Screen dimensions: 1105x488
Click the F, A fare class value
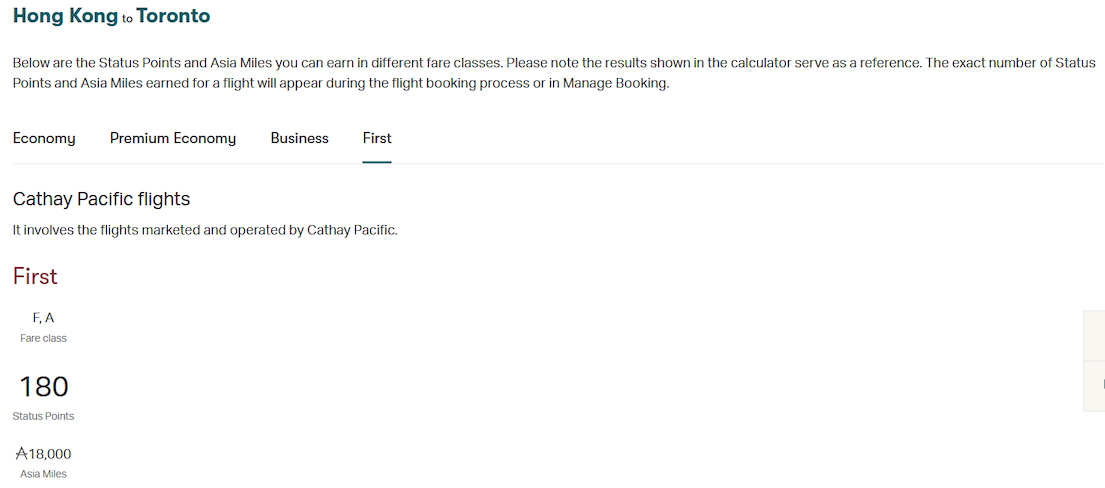coord(43,318)
